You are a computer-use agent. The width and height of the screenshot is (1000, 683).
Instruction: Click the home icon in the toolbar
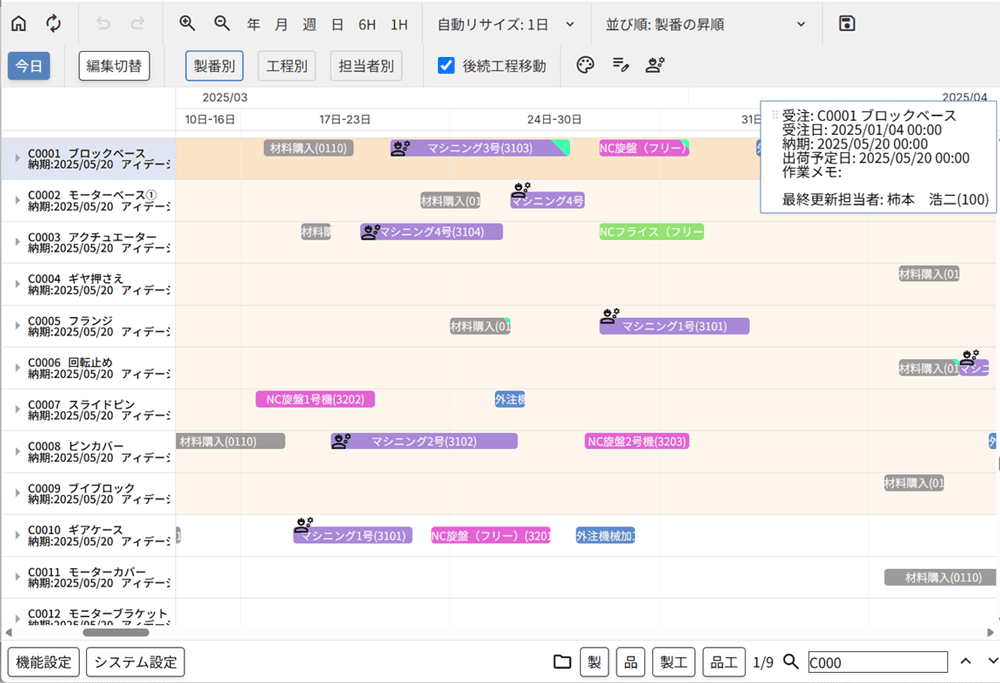(x=19, y=23)
